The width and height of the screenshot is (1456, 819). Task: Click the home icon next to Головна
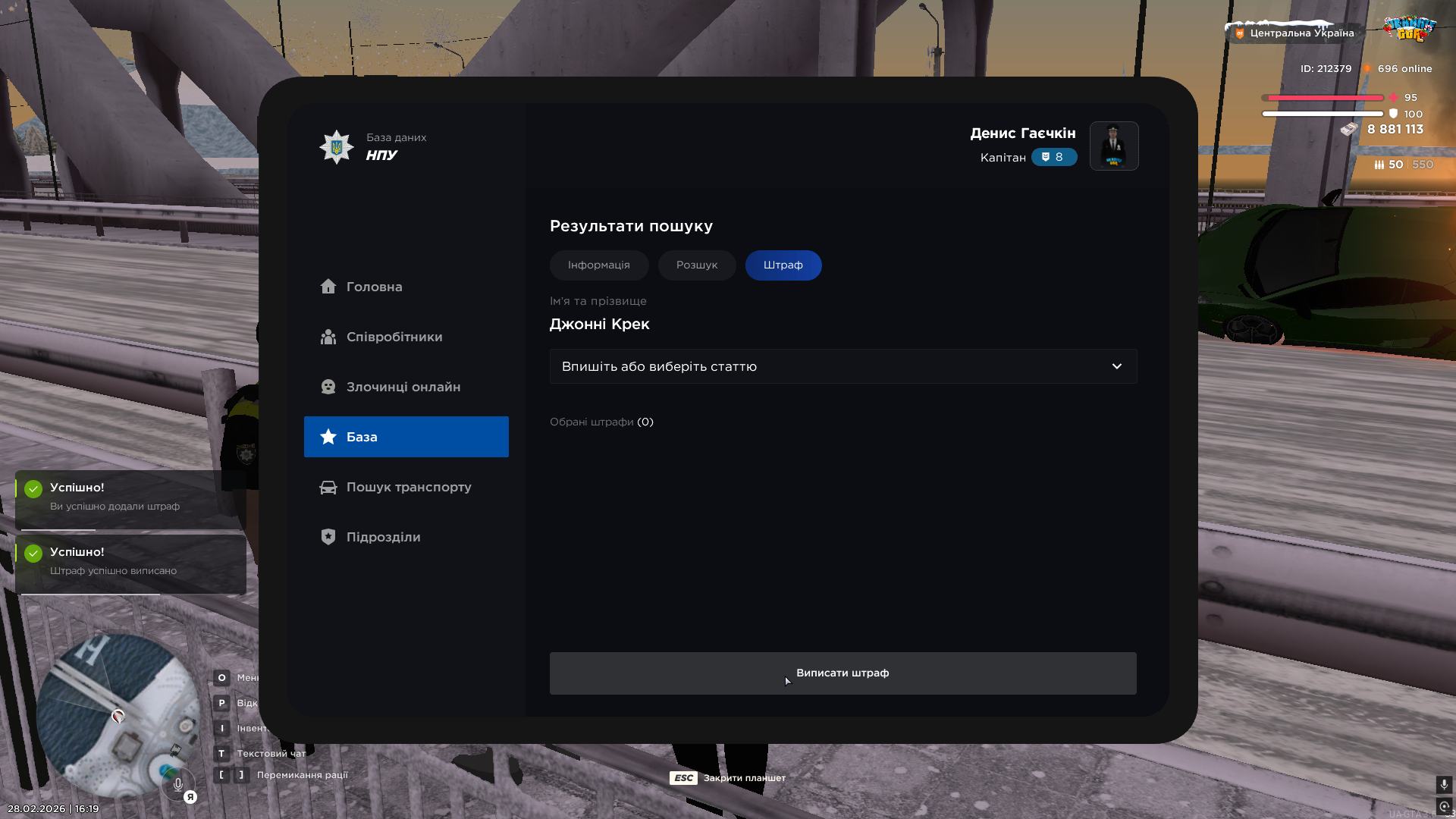coord(328,286)
